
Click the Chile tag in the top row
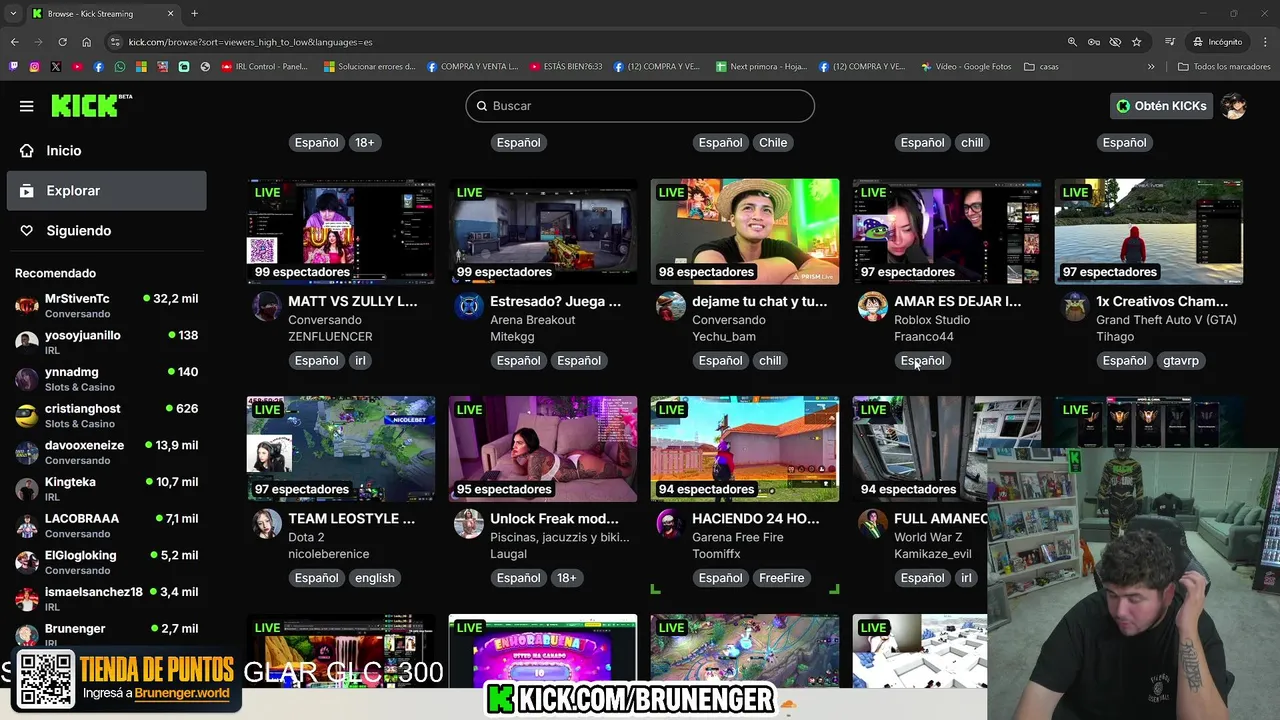click(773, 143)
